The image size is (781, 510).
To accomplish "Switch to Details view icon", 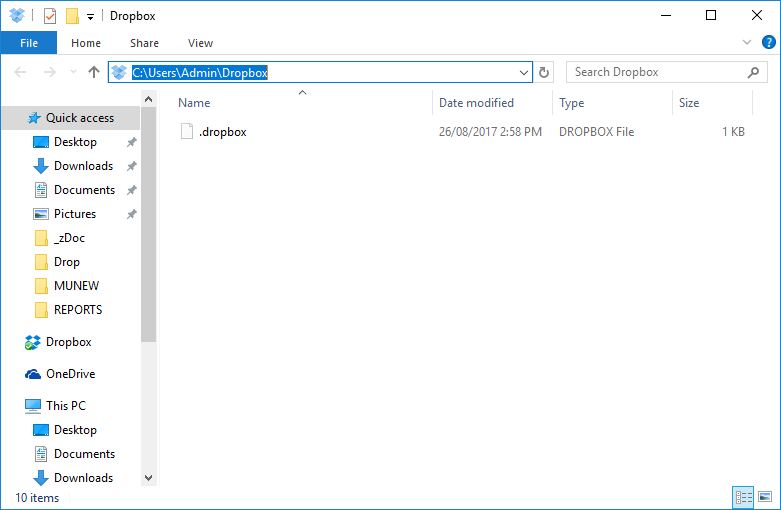I will point(743,497).
